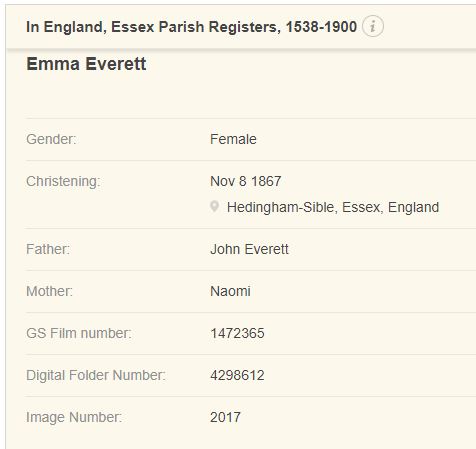Click the Digital Folder Number label

click(96, 375)
